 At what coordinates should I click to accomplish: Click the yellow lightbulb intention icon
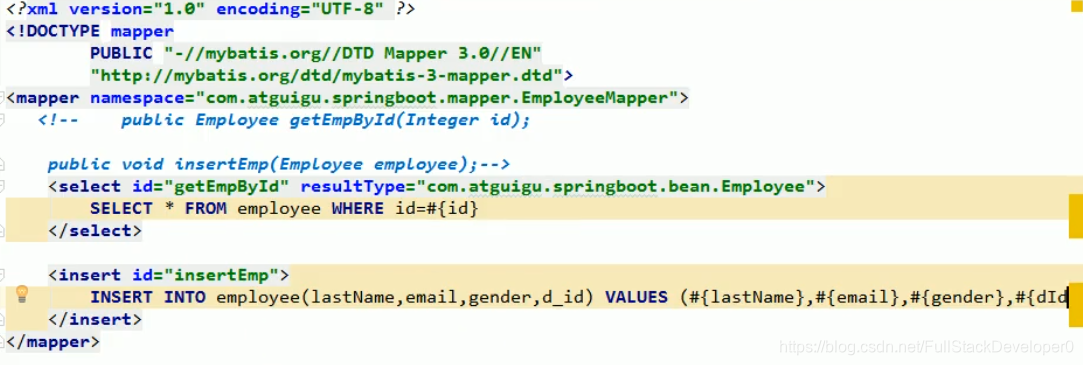pos(22,294)
